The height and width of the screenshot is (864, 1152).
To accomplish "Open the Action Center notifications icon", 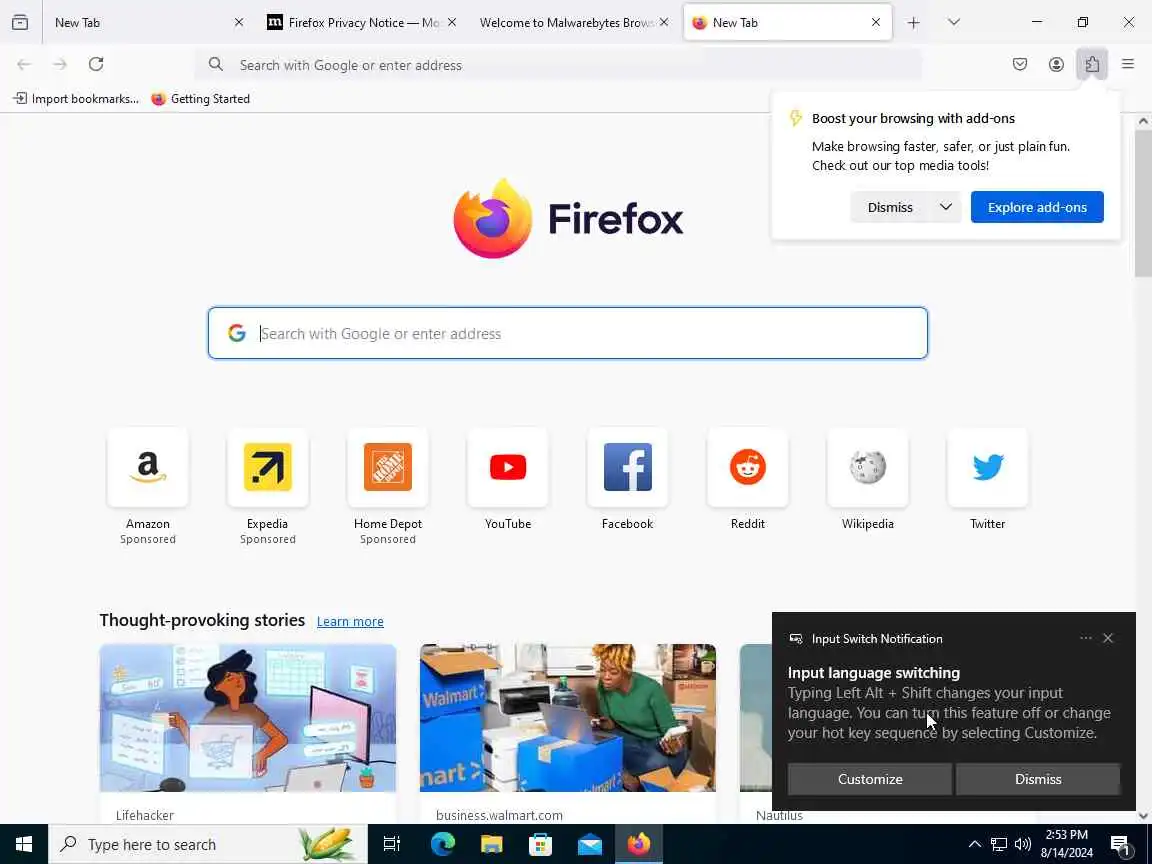I will click(1120, 844).
